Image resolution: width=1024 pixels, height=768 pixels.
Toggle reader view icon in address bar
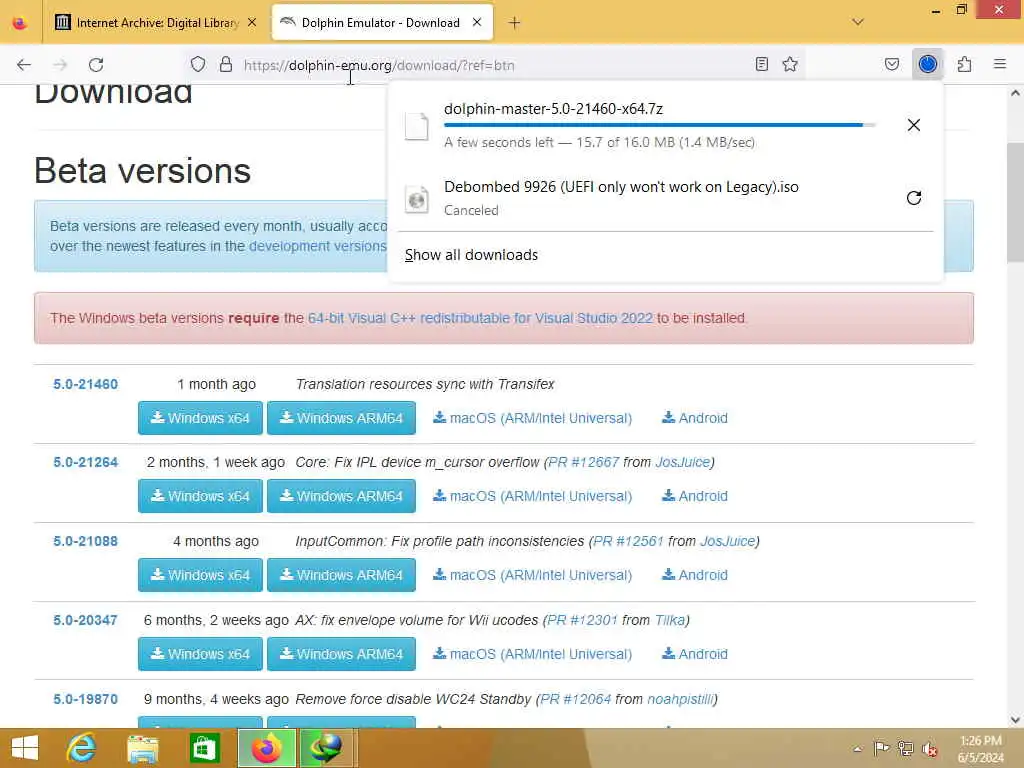coord(761,64)
